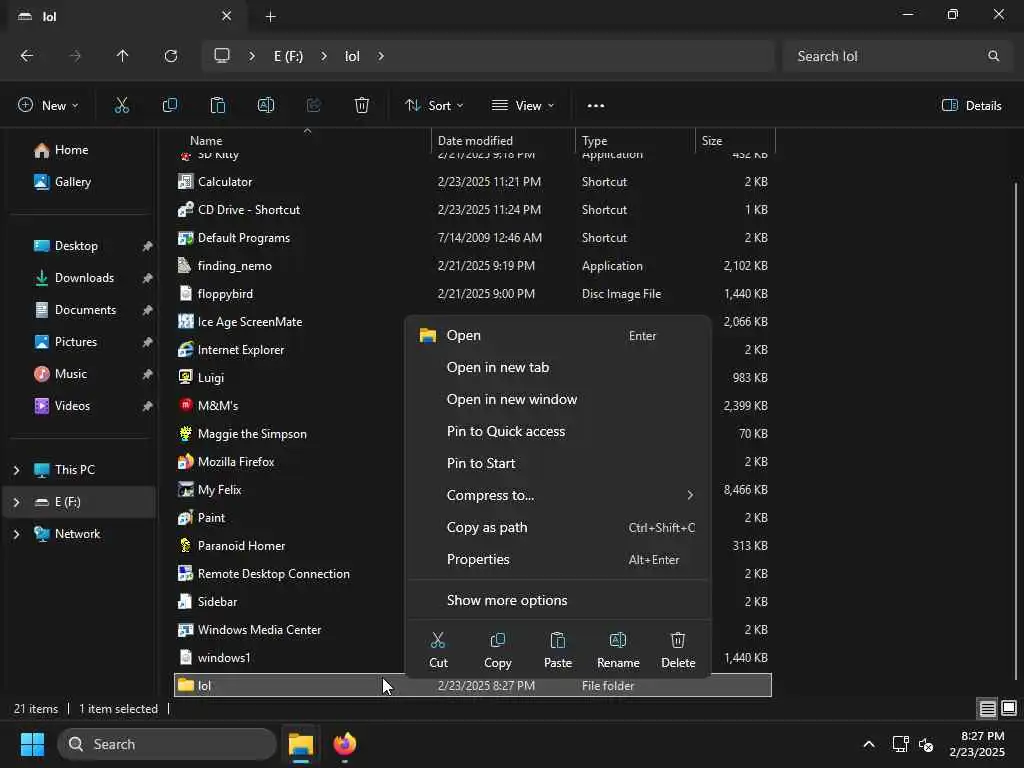Screen dimensions: 1024x768
Task: Show hidden system tray icons
Action: pyautogui.click(x=869, y=744)
